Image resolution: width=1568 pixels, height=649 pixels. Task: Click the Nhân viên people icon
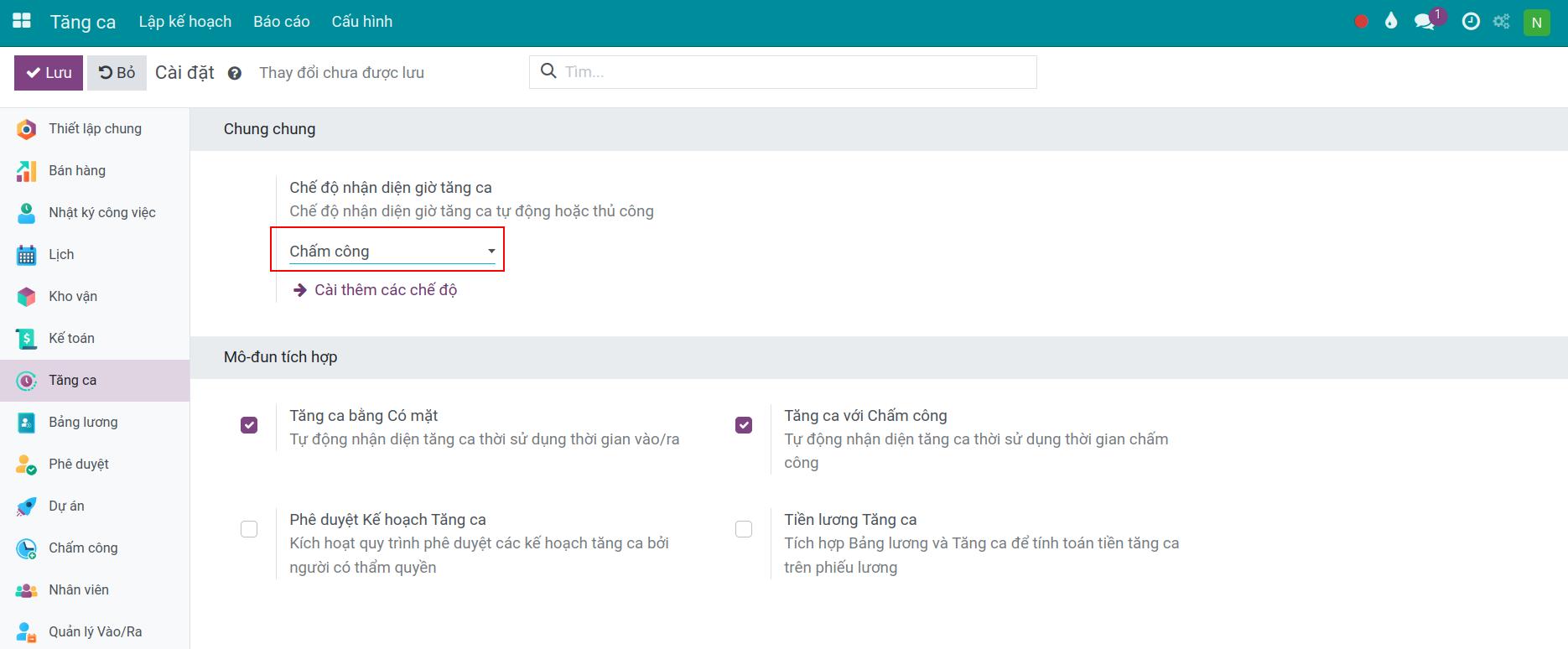[27, 590]
